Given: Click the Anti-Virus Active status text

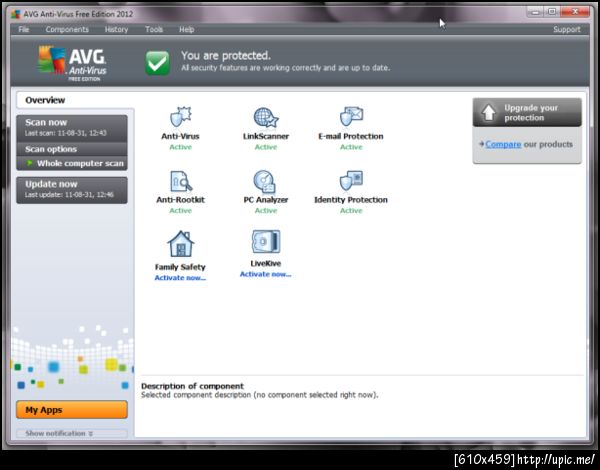Looking at the screenshot, I should 180,147.
